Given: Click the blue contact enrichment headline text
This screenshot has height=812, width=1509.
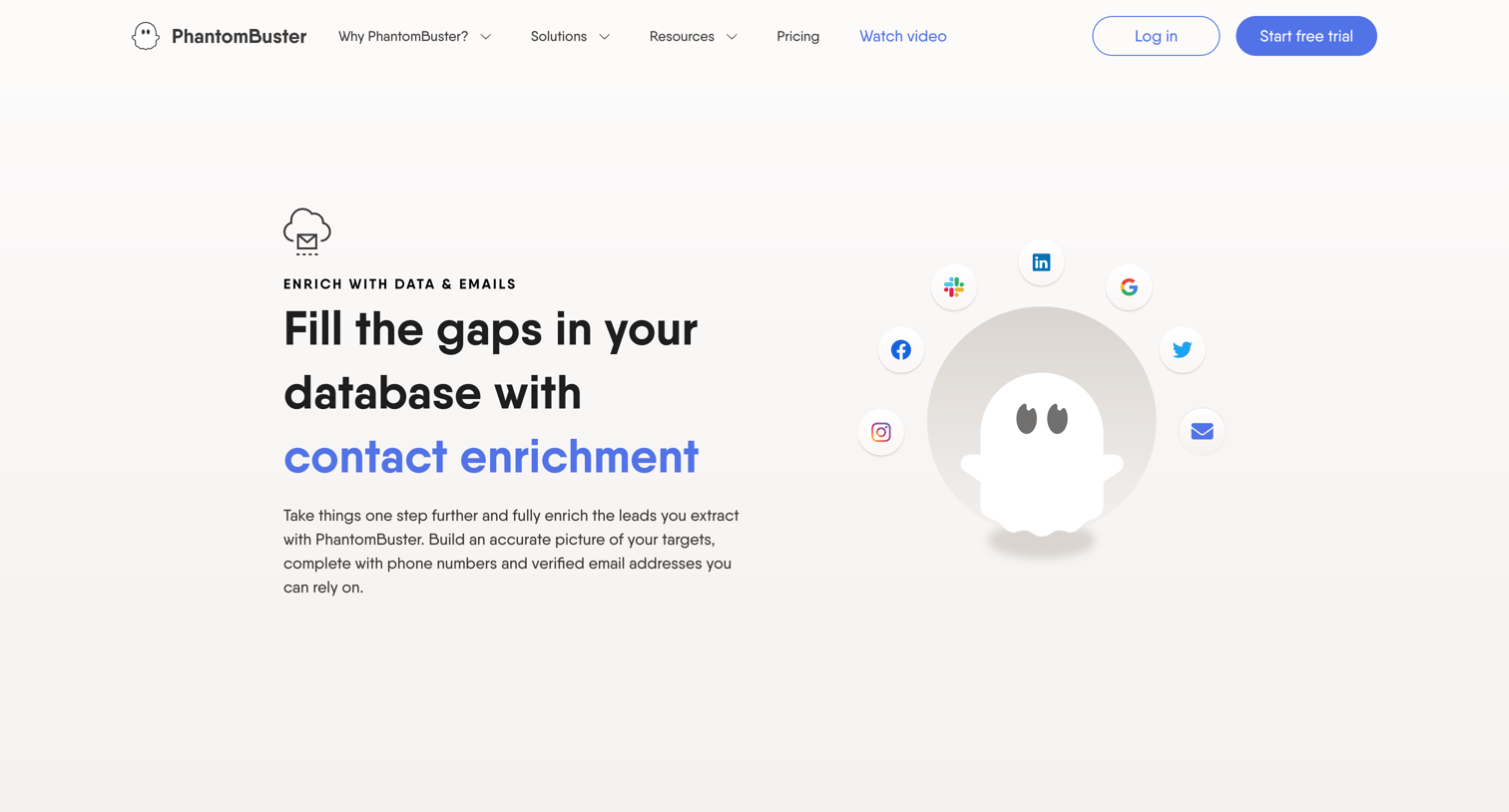Looking at the screenshot, I should click(x=491, y=457).
